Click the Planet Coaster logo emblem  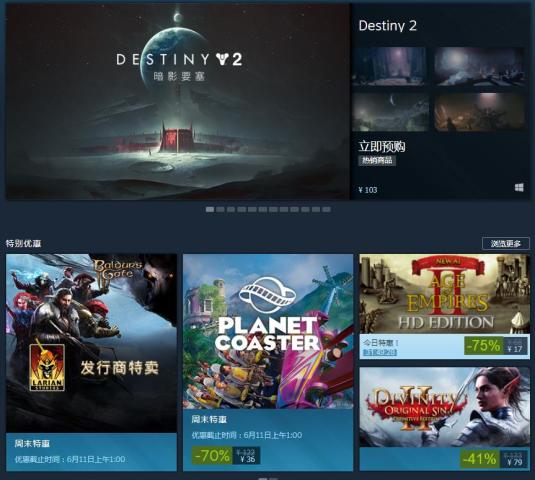[267, 295]
